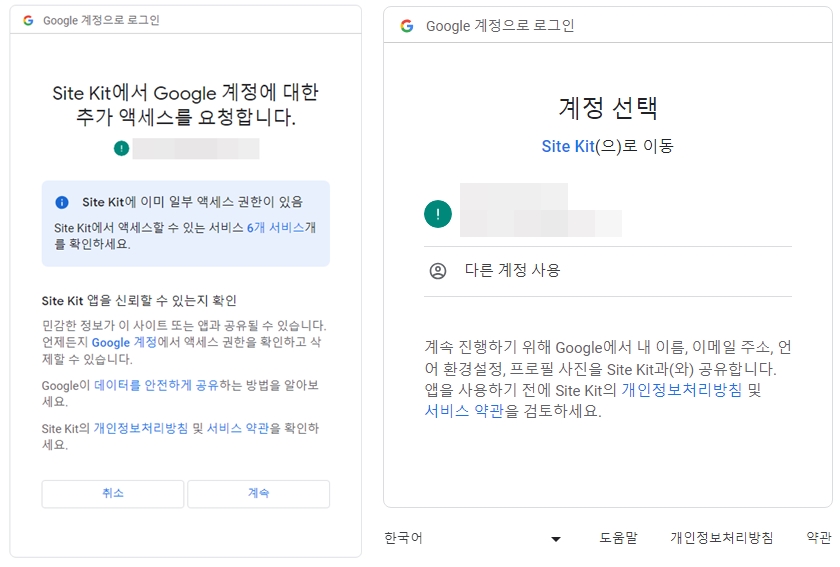Click the green account avatar in left dialog
The height and width of the screenshot is (567, 840).
pos(122,148)
